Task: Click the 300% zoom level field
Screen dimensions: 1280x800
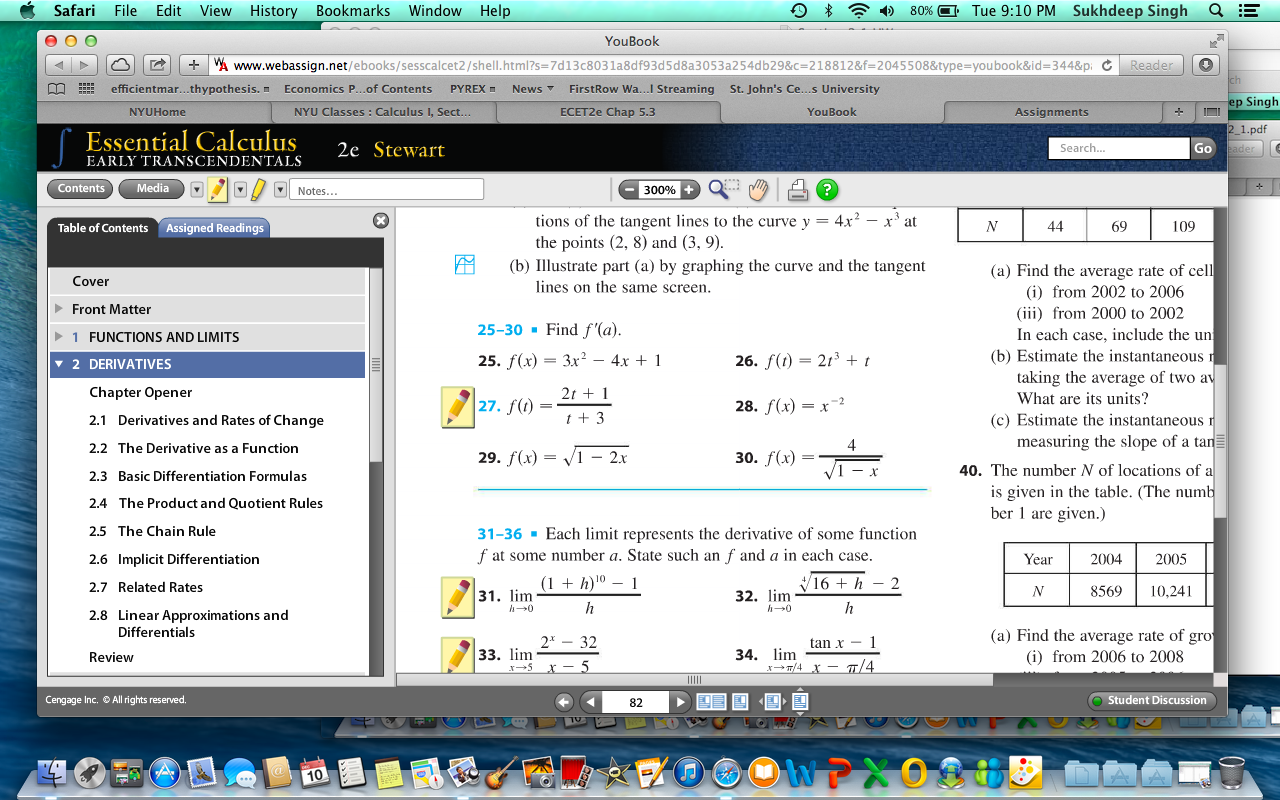Action: coord(659,190)
